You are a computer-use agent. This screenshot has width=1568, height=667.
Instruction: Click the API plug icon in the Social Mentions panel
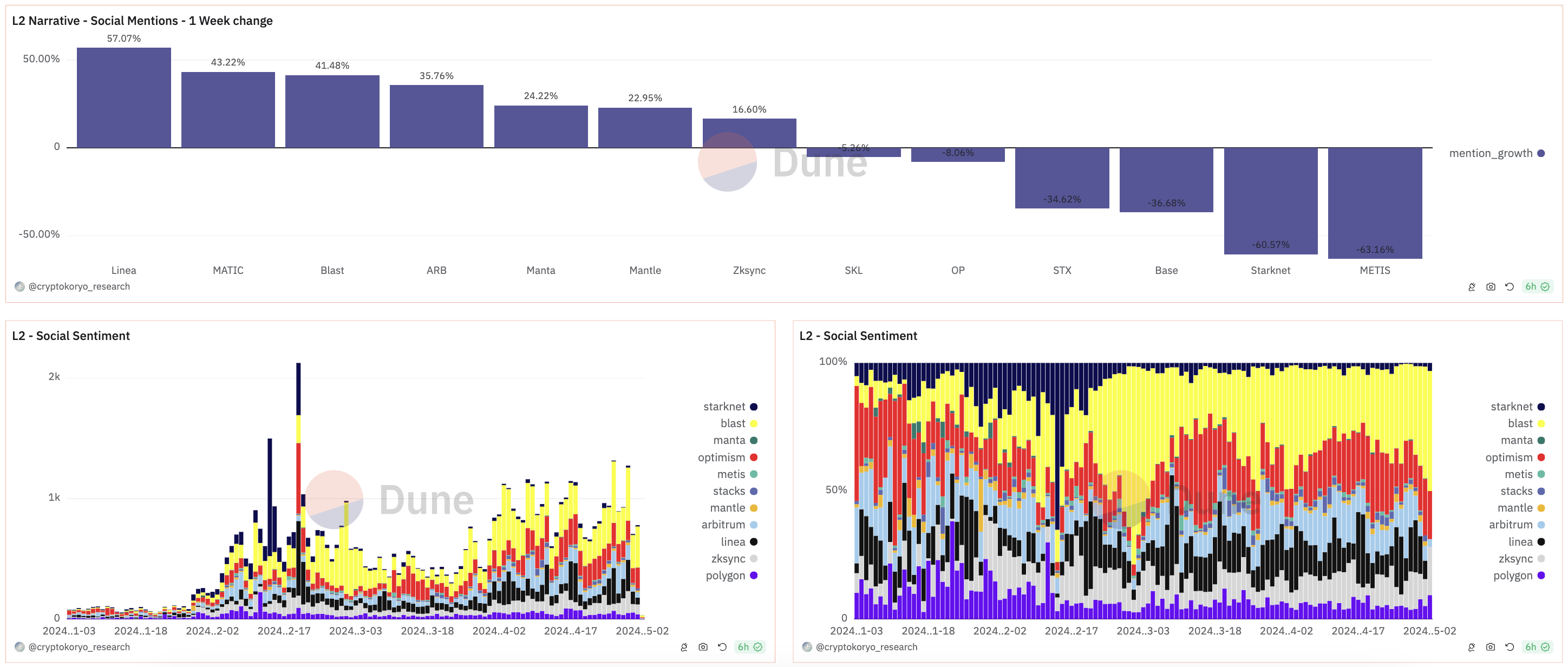click(1472, 286)
